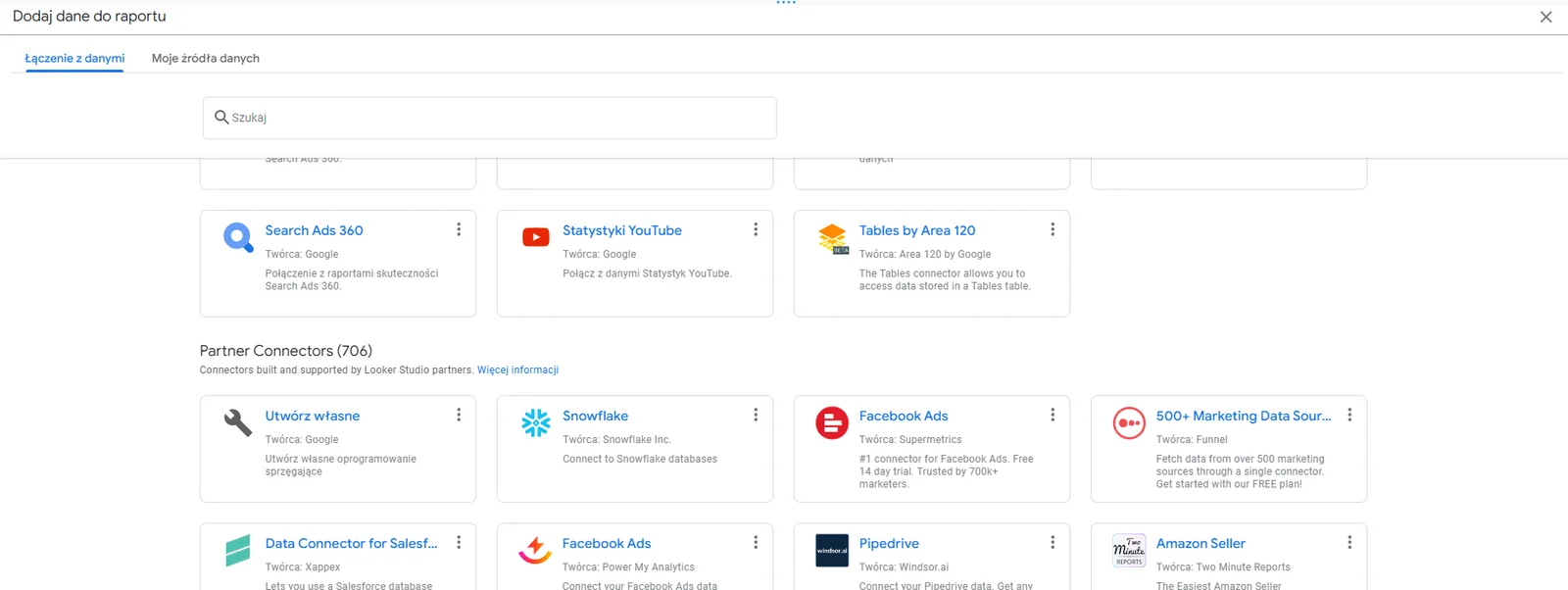This screenshot has width=1568, height=590.
Task: Click 'Twórca: Windsor.ai' text
Action: pyautogui.click(x=904, y=567)
